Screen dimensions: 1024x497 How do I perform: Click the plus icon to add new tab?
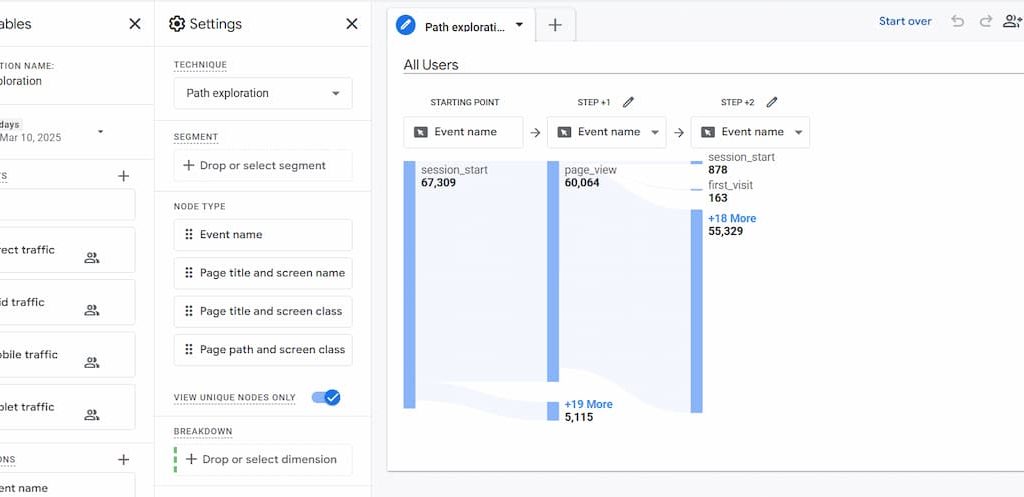[555, 26]
